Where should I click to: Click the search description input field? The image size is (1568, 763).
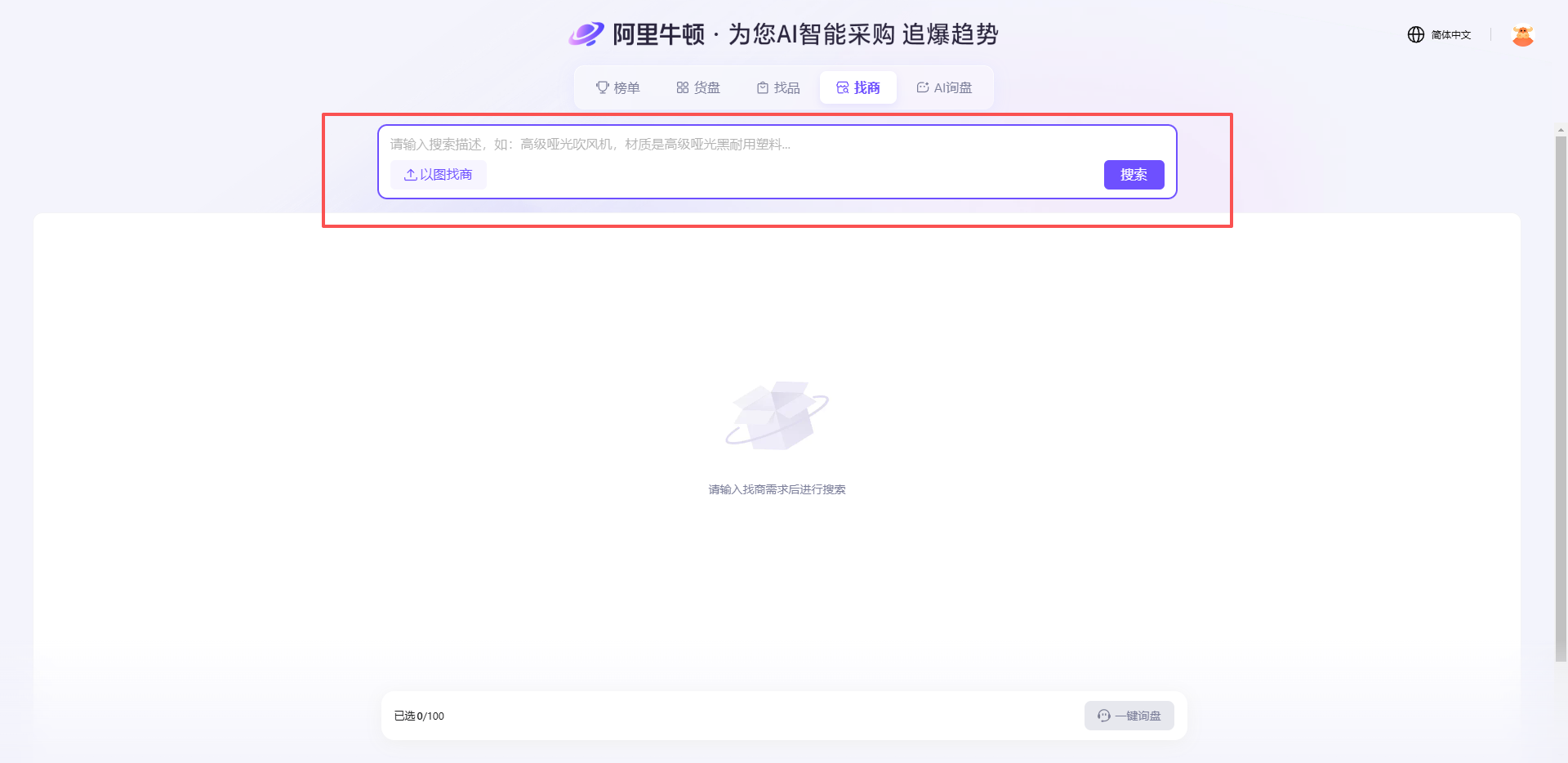tap(776, 145)
